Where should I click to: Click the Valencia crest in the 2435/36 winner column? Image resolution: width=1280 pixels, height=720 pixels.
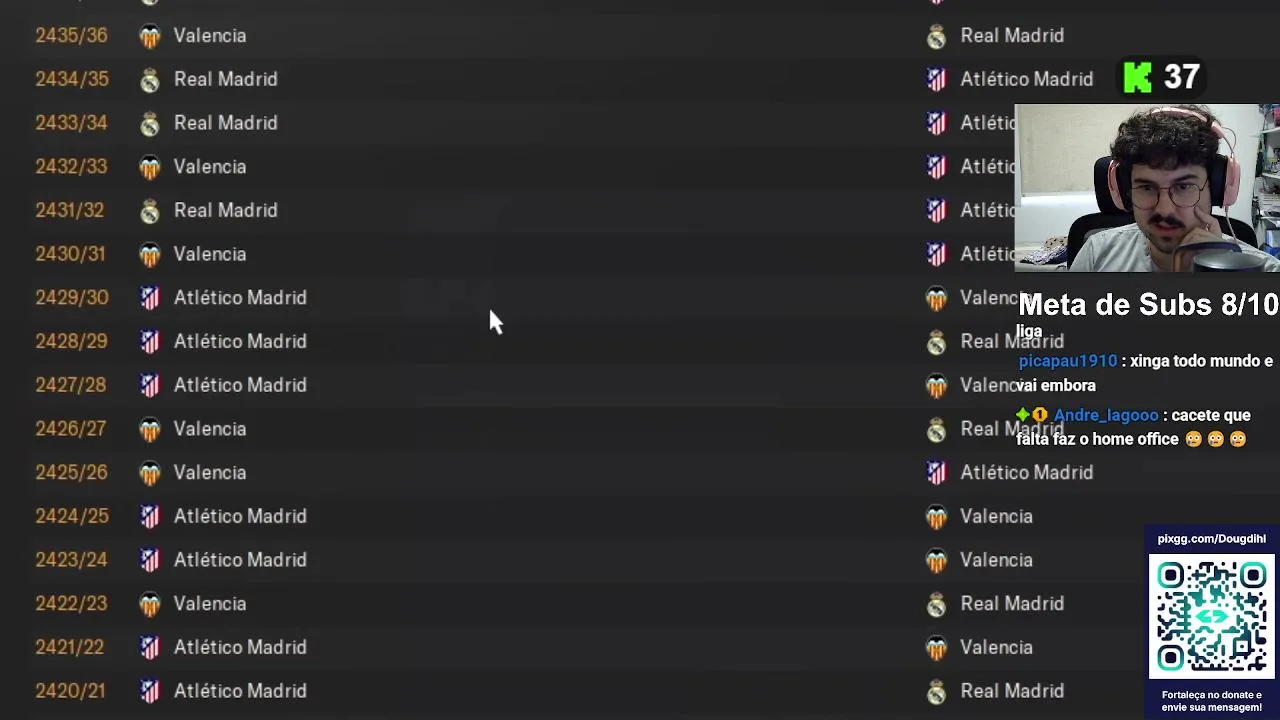click(150, 36)
